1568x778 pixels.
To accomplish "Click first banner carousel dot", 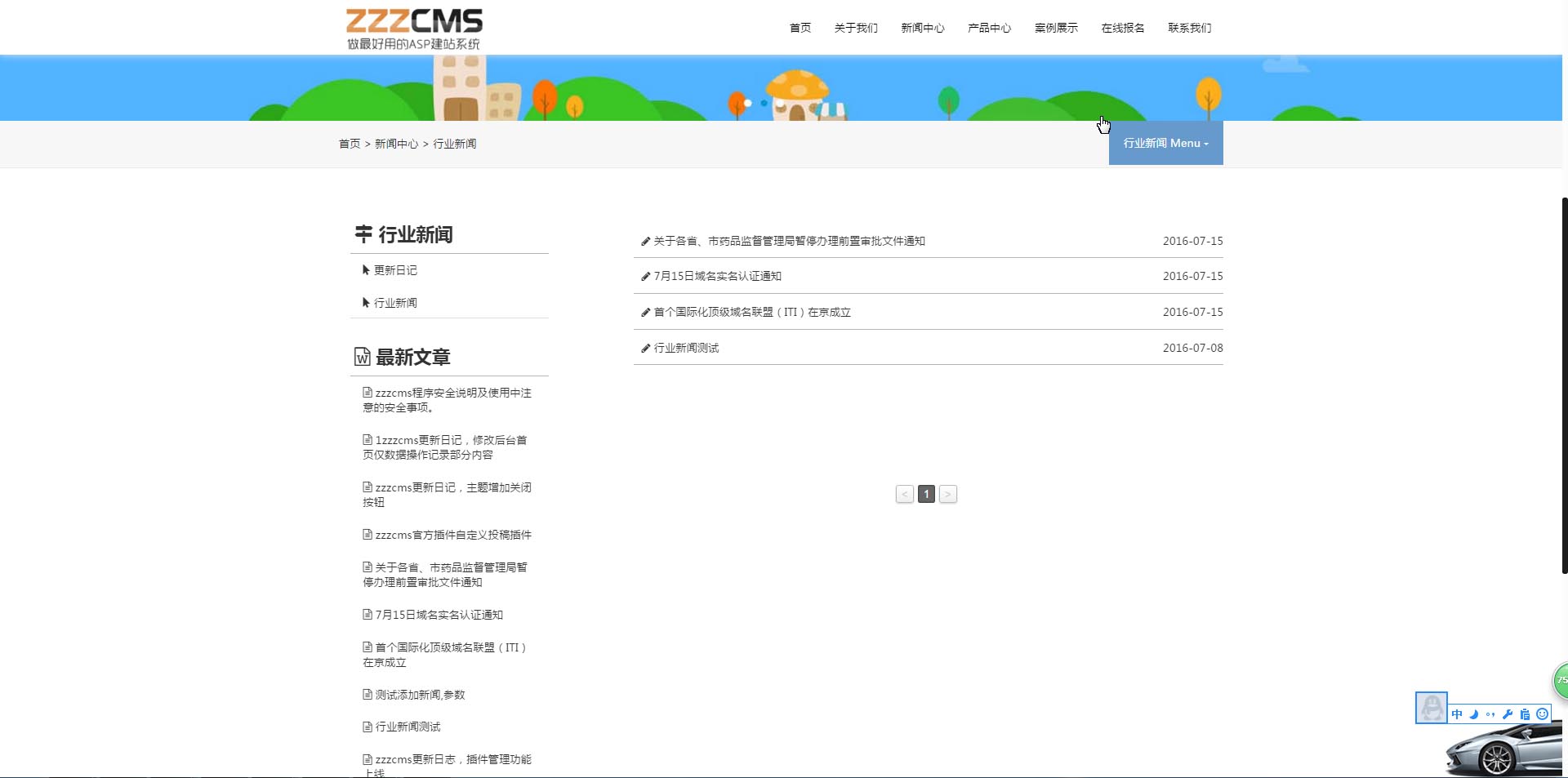I will click(x=747, y=104).
